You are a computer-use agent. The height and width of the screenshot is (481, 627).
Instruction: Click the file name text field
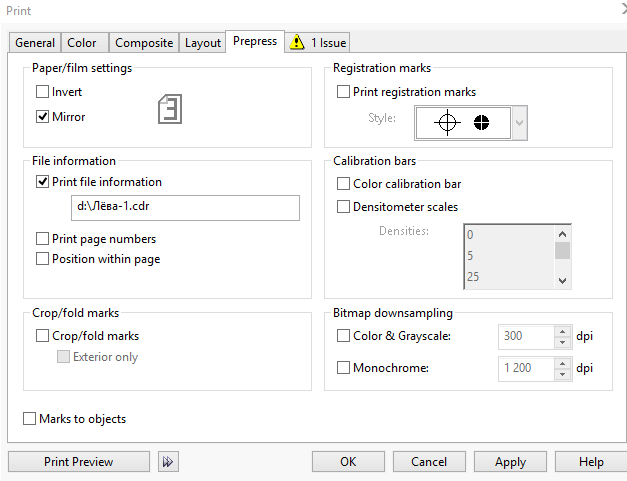pyautogui.click(x=185, y=207)
